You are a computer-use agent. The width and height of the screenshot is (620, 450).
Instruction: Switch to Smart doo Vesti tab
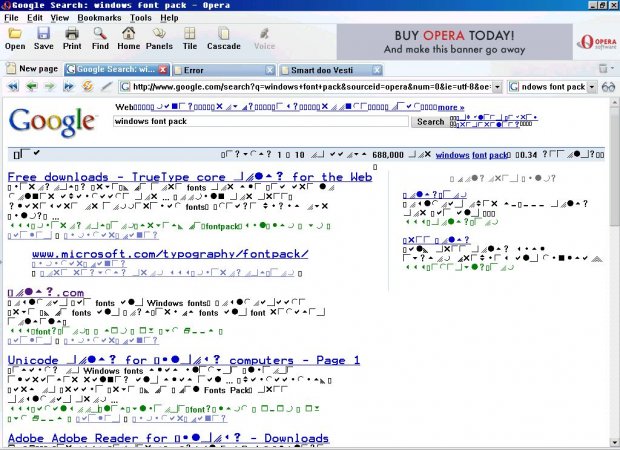[331, 70]
